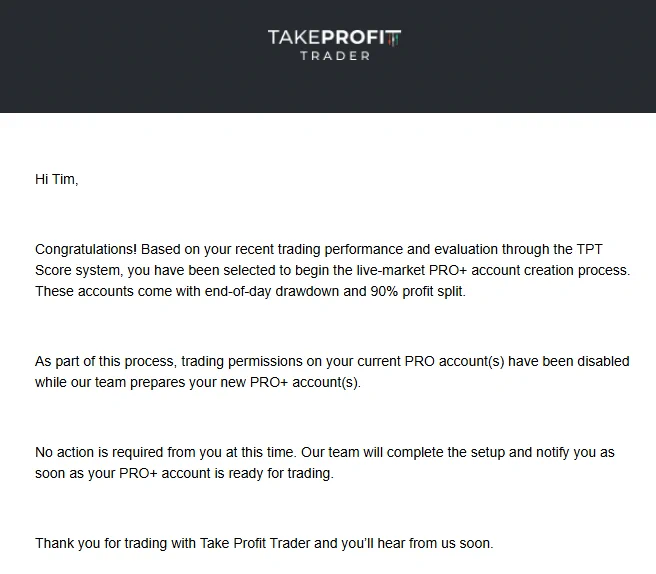Click the "account creation process" text

pyautogui.click(x=550, y=270)
